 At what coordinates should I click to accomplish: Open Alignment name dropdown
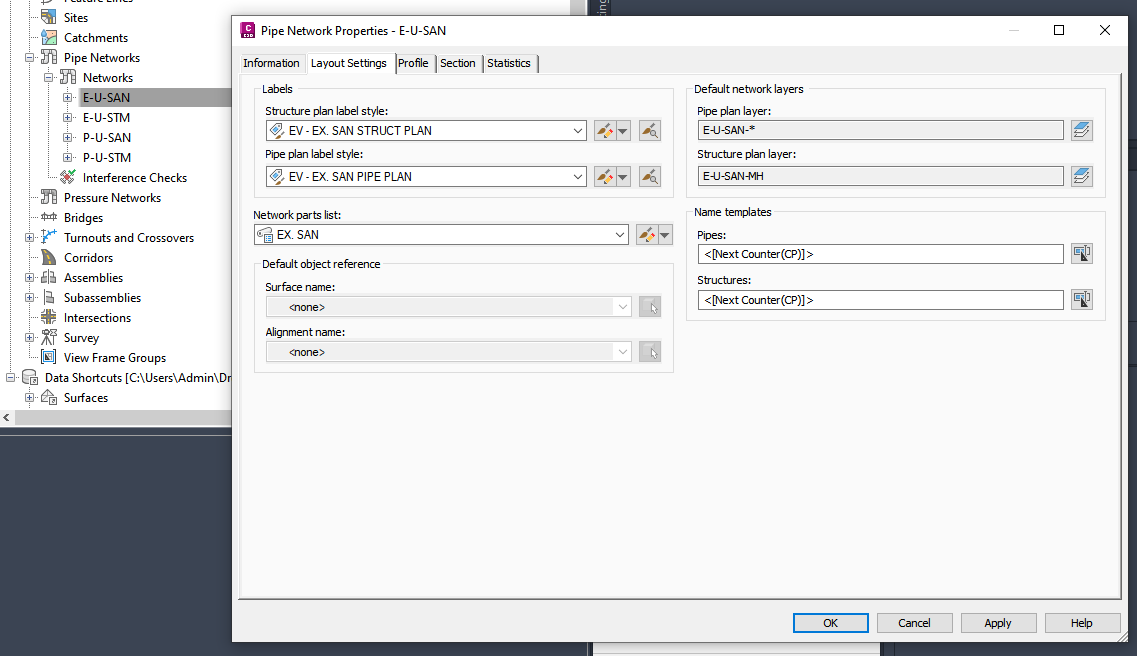click(622, 352)
